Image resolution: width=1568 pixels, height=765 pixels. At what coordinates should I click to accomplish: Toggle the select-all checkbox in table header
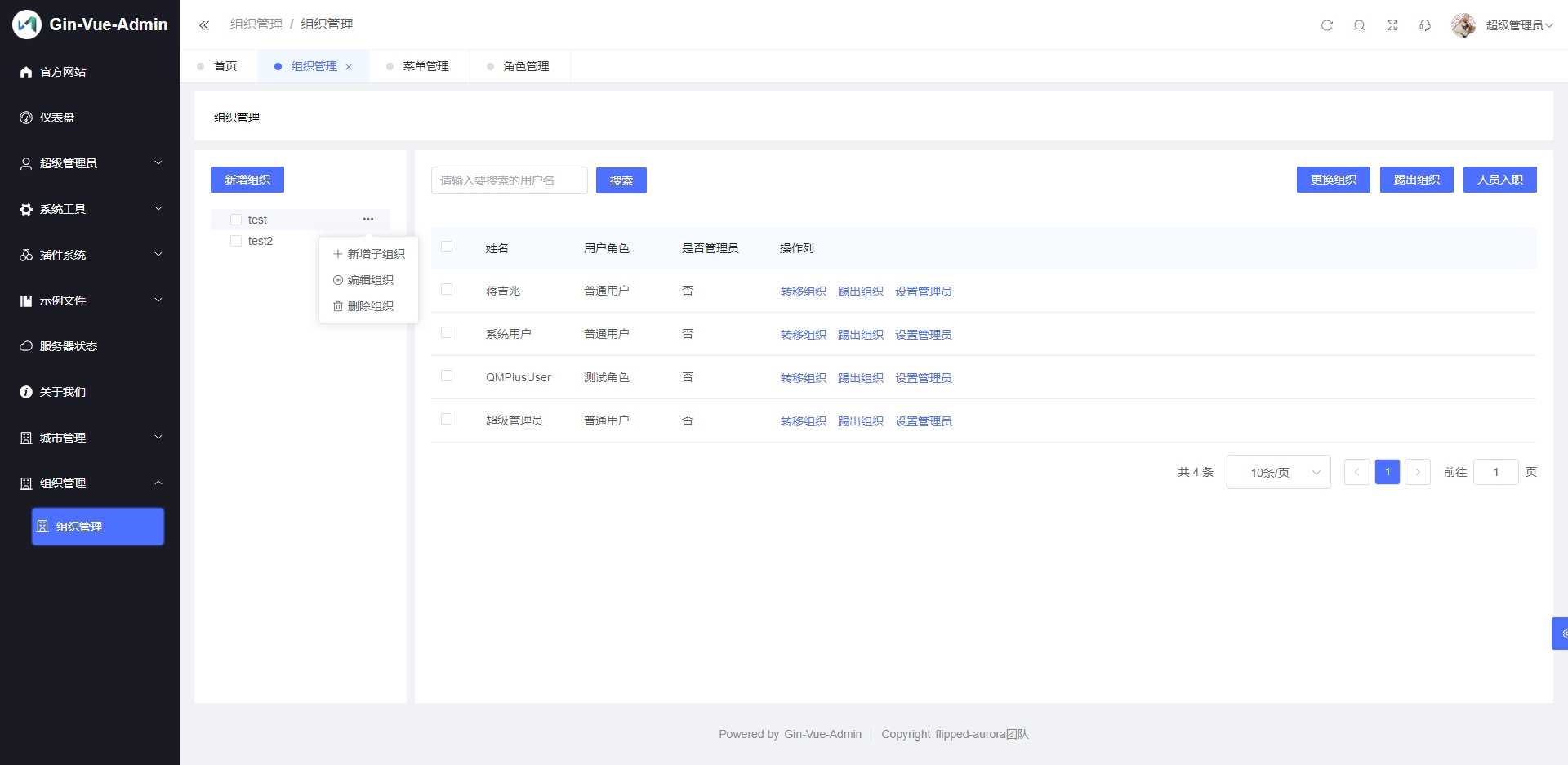pyautogui.click(x=447, y=247)
